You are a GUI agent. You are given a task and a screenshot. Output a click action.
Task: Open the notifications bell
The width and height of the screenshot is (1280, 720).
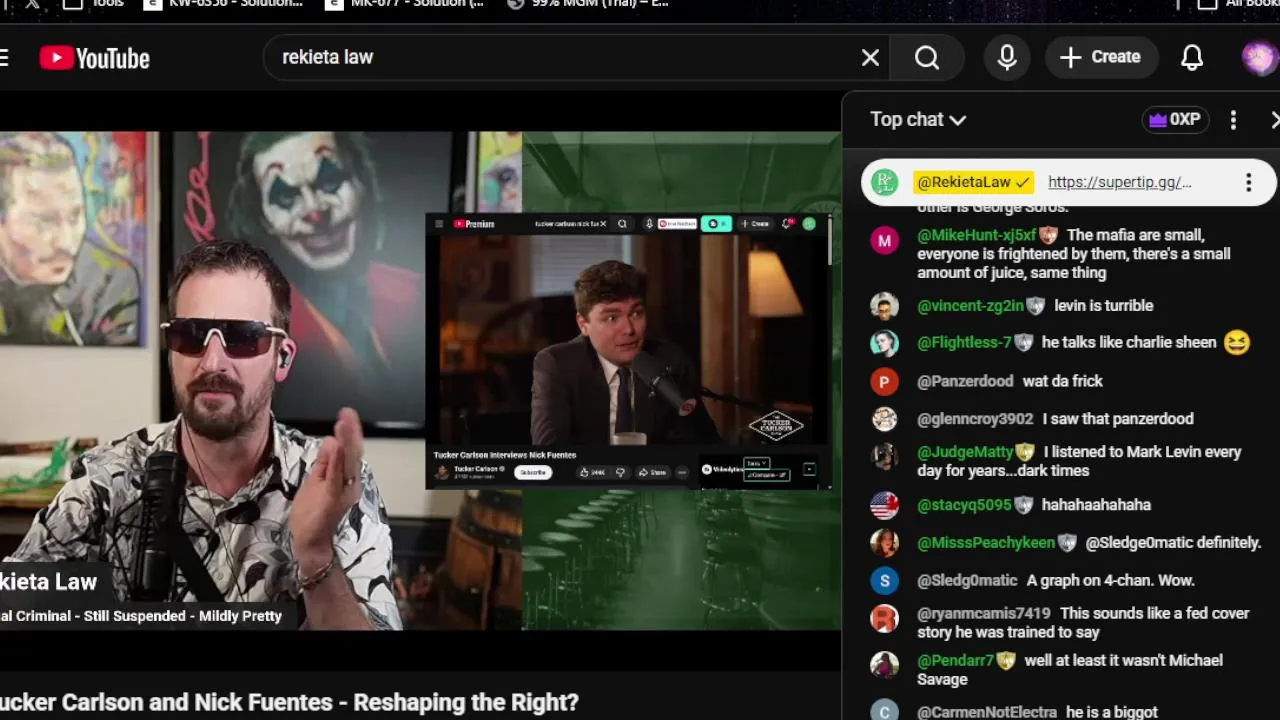(x=1192, y=57)
